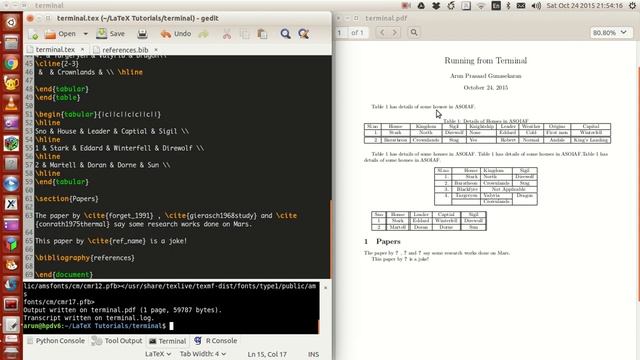Open the Tool Output bottom tab

117,341
